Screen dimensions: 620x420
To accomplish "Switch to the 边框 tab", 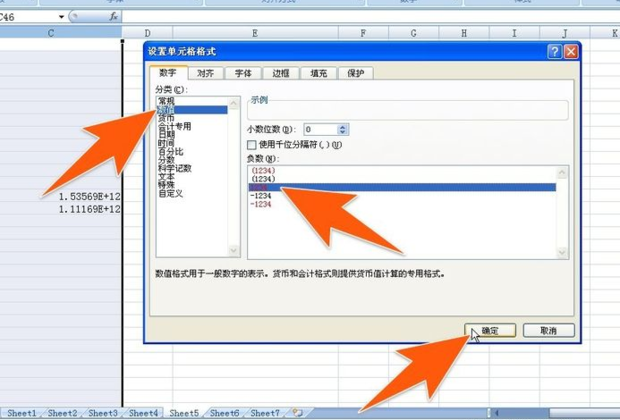I will tap(280, 73).
